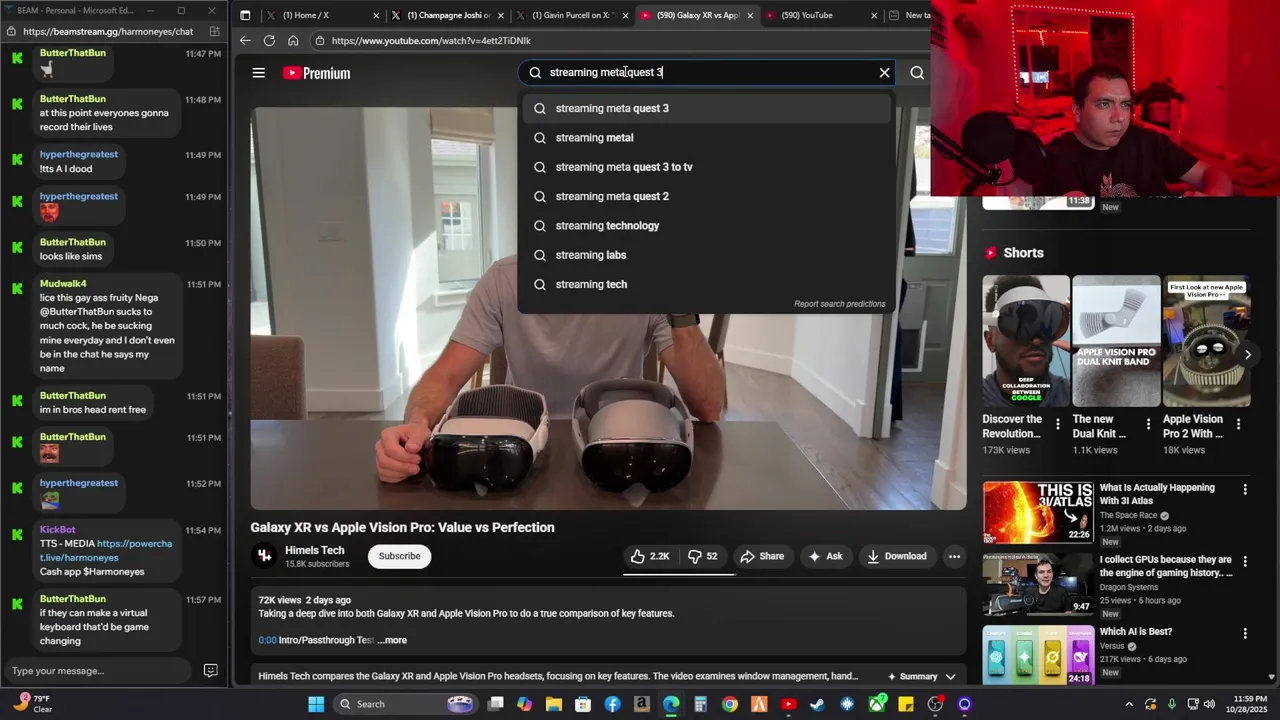1280x720 pixels.
Task: Open Short 'The new Dual Knit...' thumbnail
Action: (x=1116, y=341)
